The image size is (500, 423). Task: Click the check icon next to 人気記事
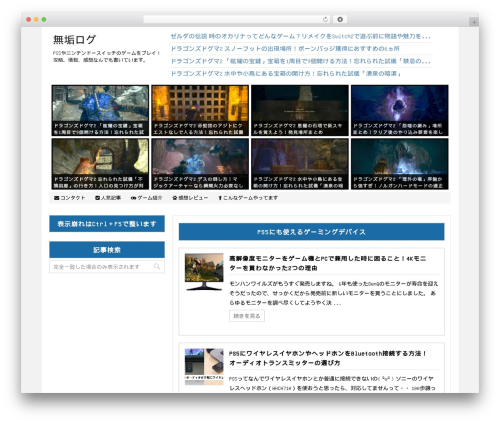pos(97,198)
